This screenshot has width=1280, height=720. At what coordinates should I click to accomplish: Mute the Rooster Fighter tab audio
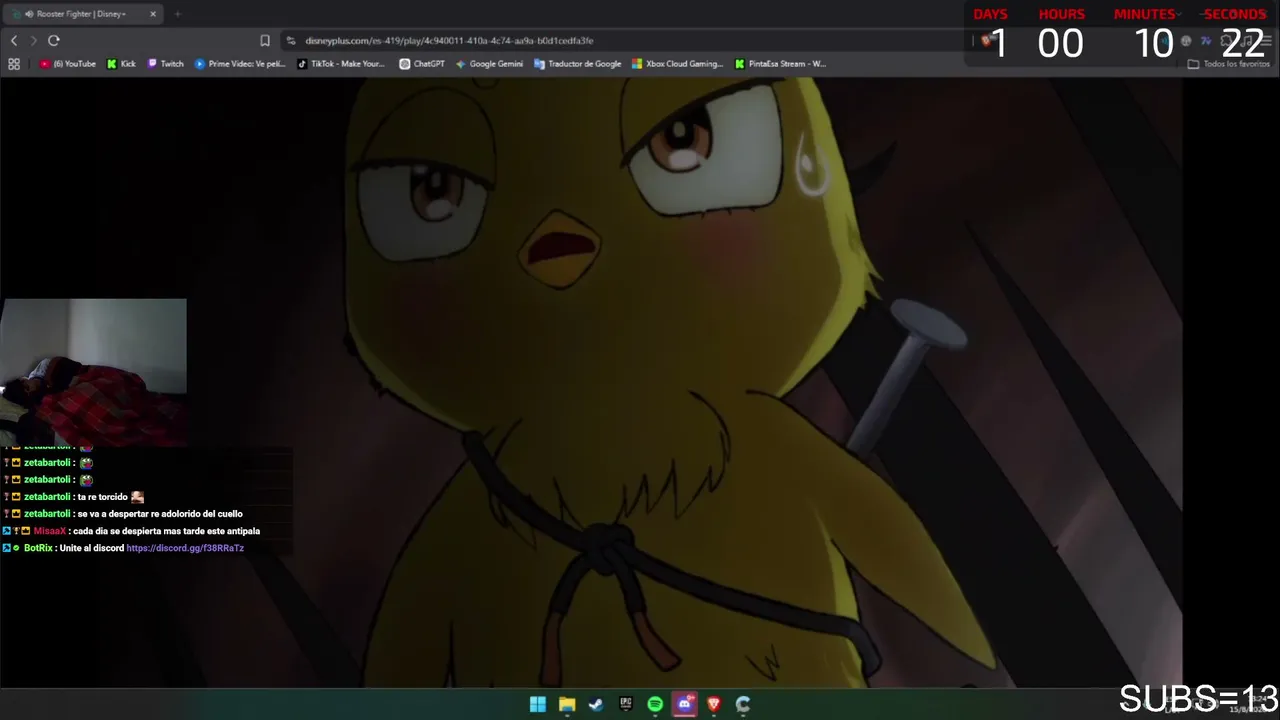click(29, 14)
